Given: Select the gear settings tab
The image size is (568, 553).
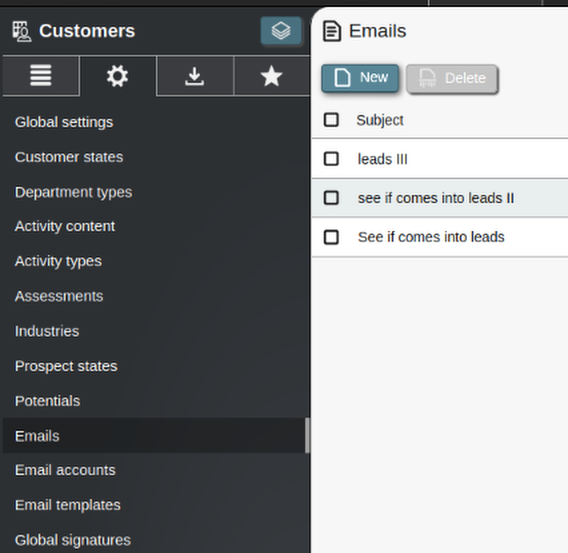Looking at the screenshot, I should 117,76.
